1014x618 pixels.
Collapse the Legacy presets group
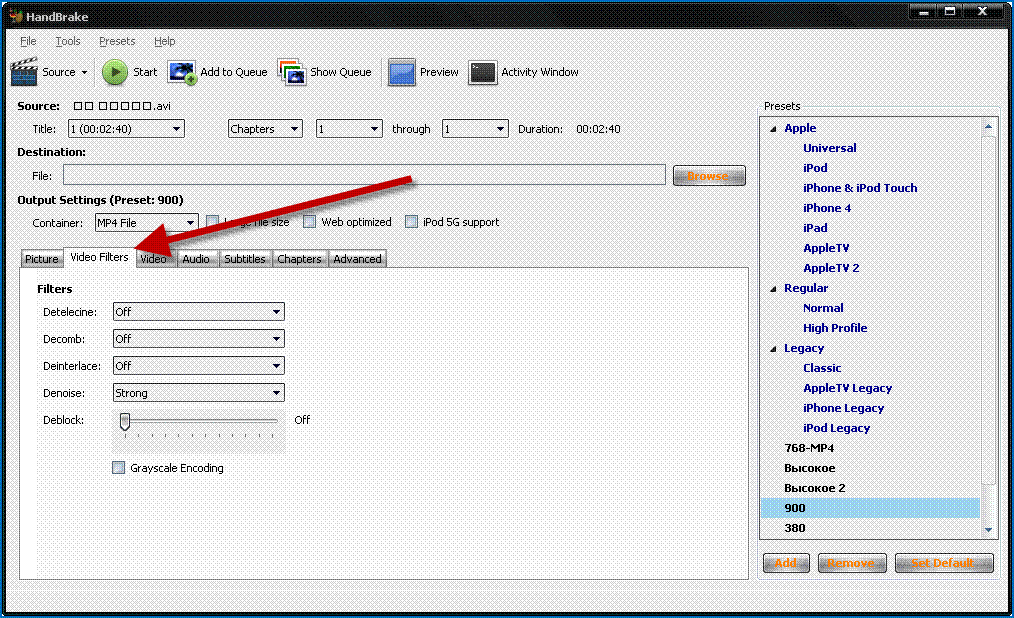[773, 348]
